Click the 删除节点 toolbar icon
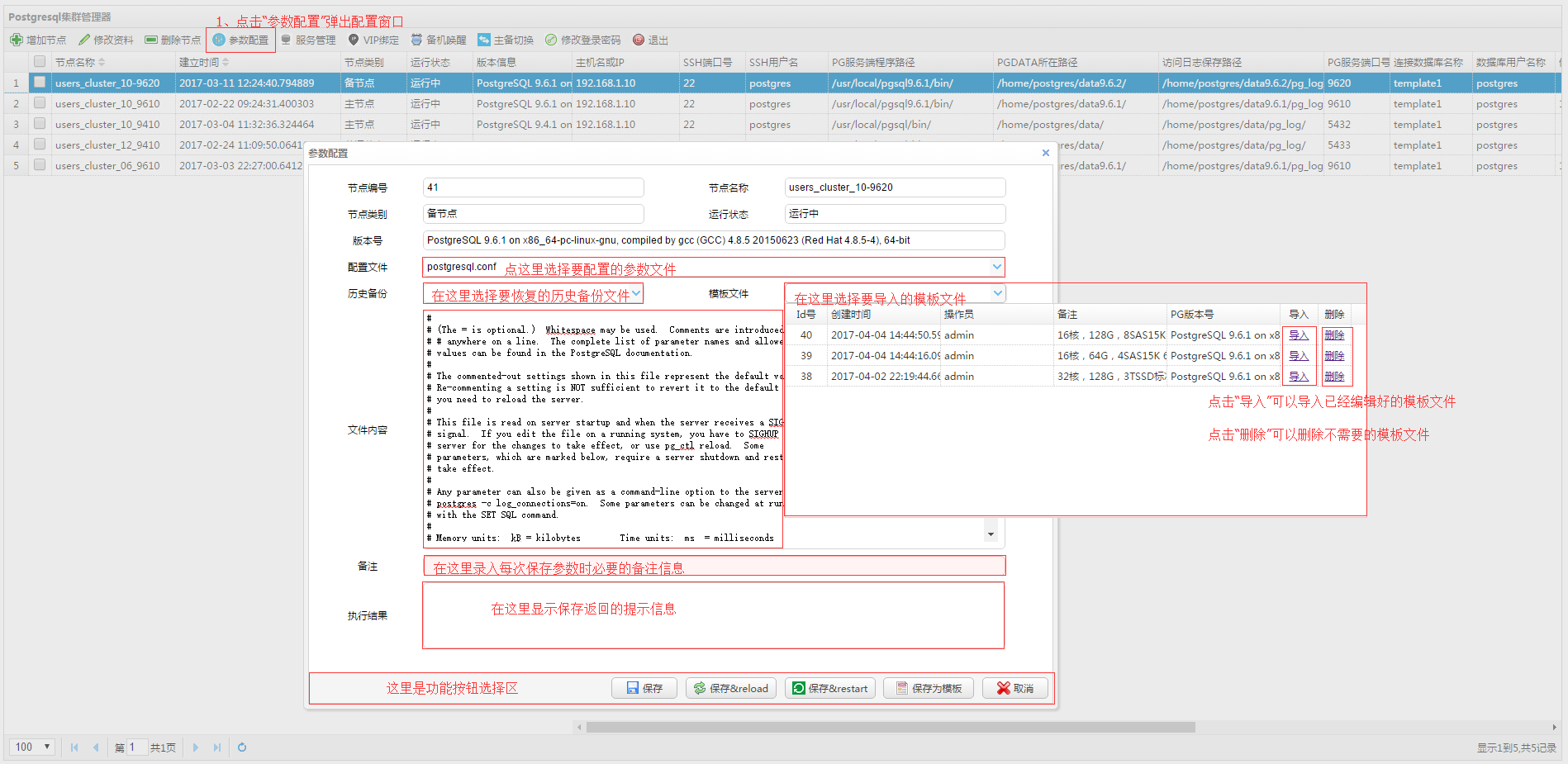1568x764 pixels. 151,40
